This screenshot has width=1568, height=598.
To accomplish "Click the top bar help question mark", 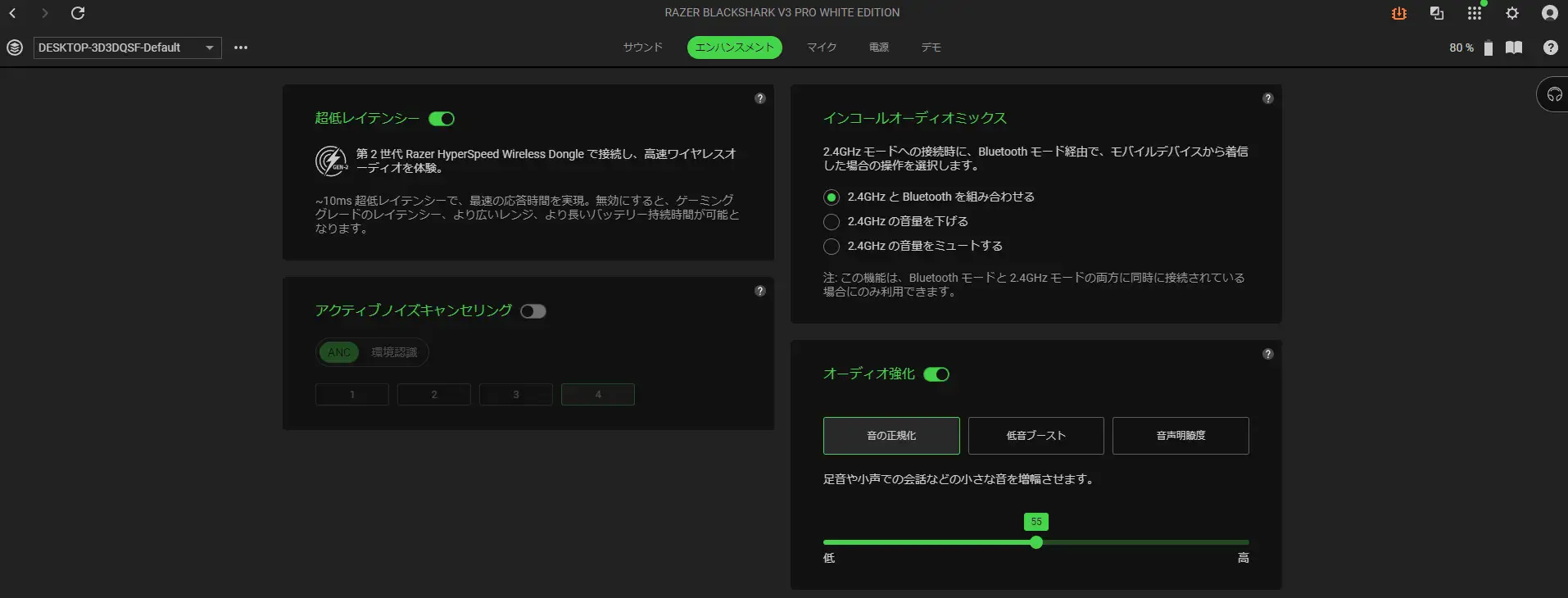I will tap(1550, 48).
